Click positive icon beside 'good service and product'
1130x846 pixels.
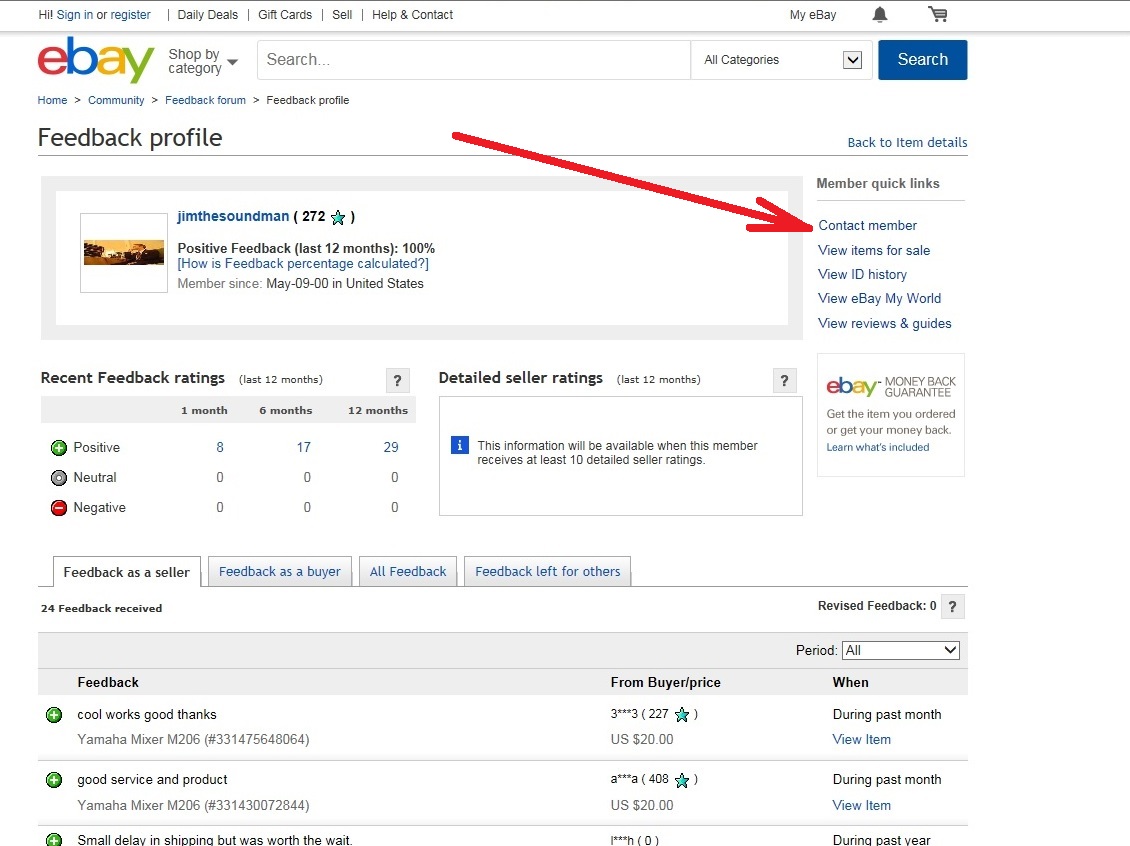point(54,780)
